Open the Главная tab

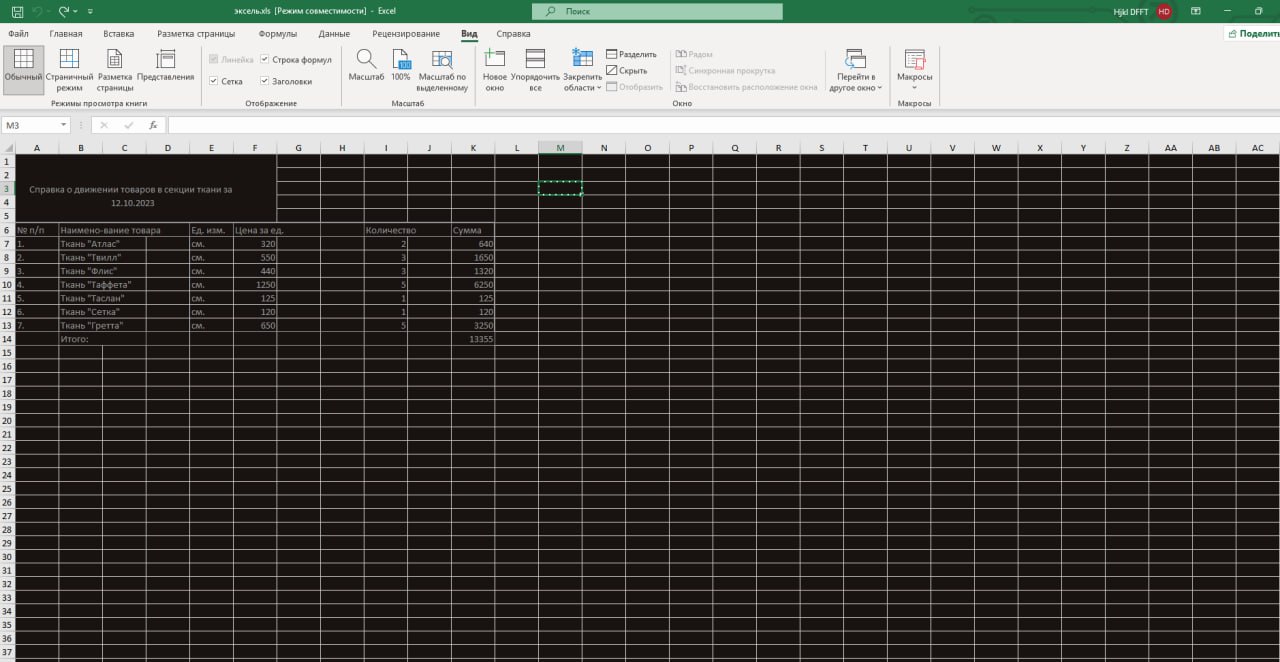pyautogui.click(x=66, y=34)
